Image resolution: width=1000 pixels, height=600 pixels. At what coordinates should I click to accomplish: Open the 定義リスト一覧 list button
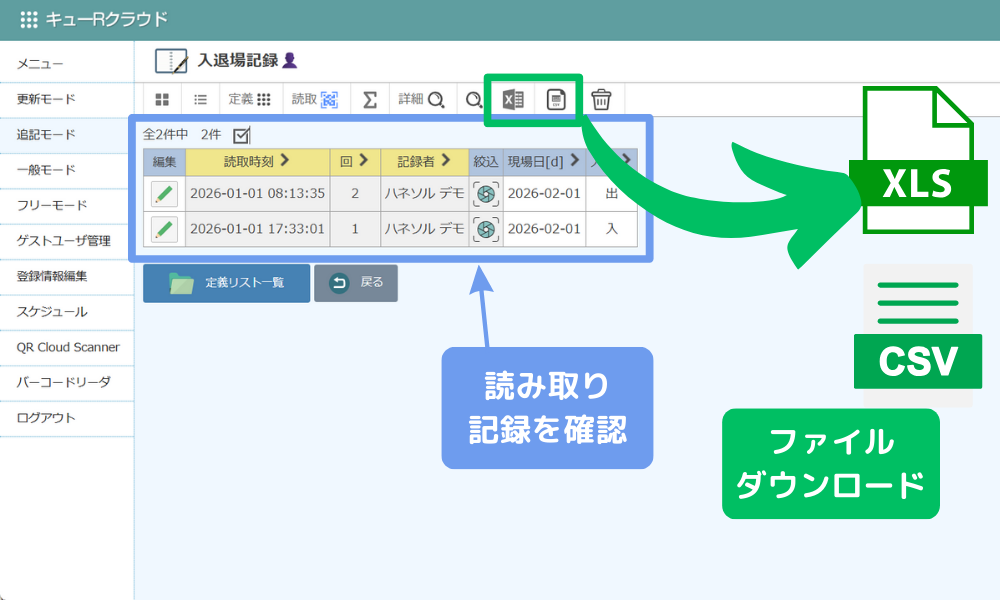226,282
